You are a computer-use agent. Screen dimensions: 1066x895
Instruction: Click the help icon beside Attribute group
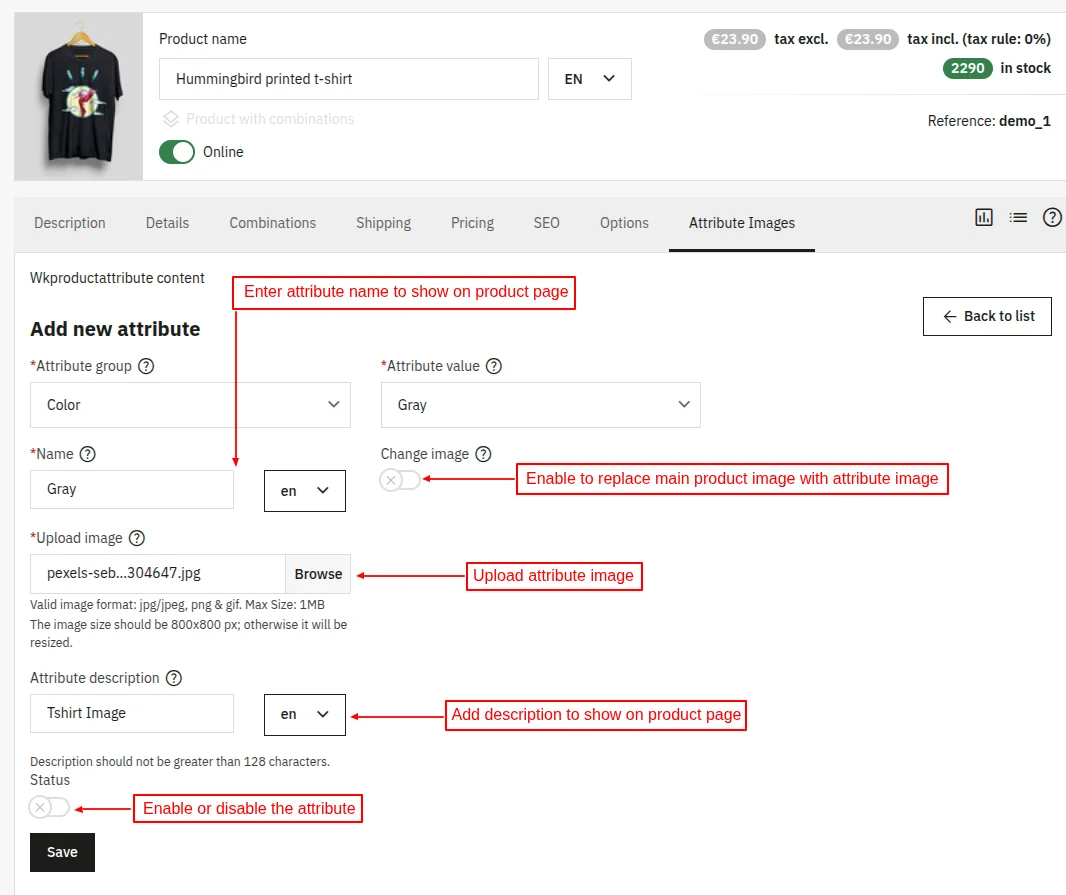click(x=147, y=366)
